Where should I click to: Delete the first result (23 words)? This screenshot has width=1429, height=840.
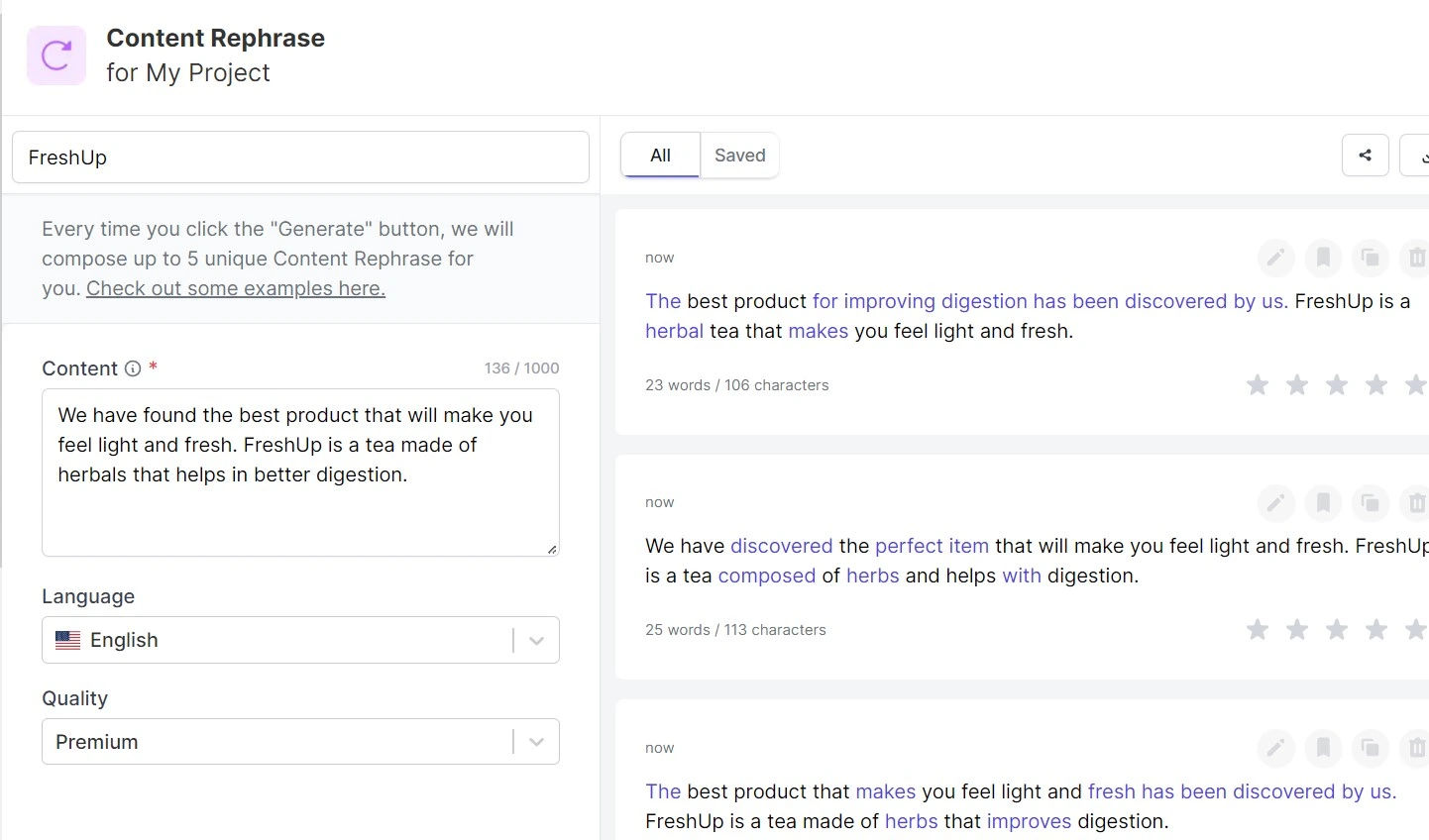[1416, 259]
